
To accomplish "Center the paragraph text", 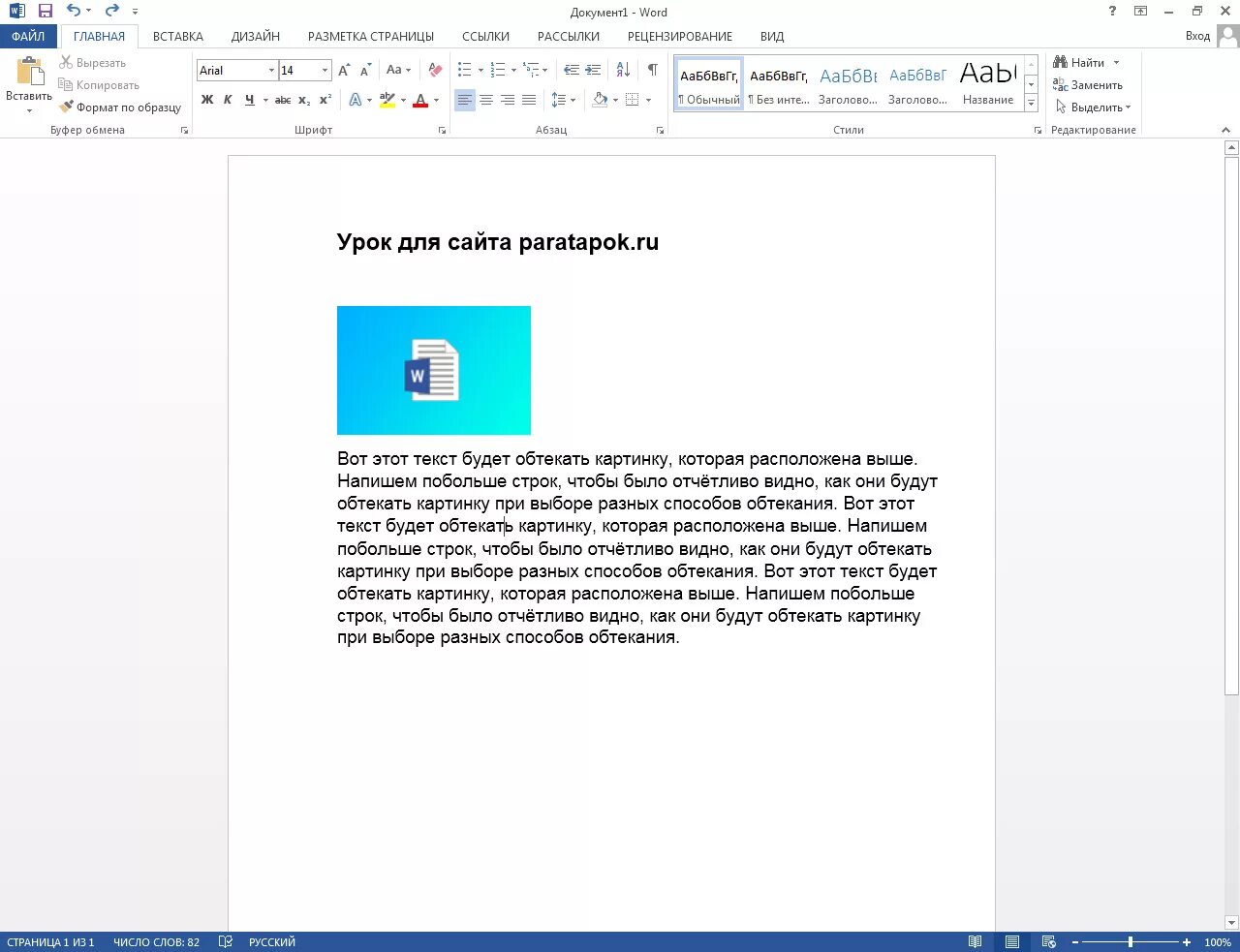I will [x=486, y=100].
